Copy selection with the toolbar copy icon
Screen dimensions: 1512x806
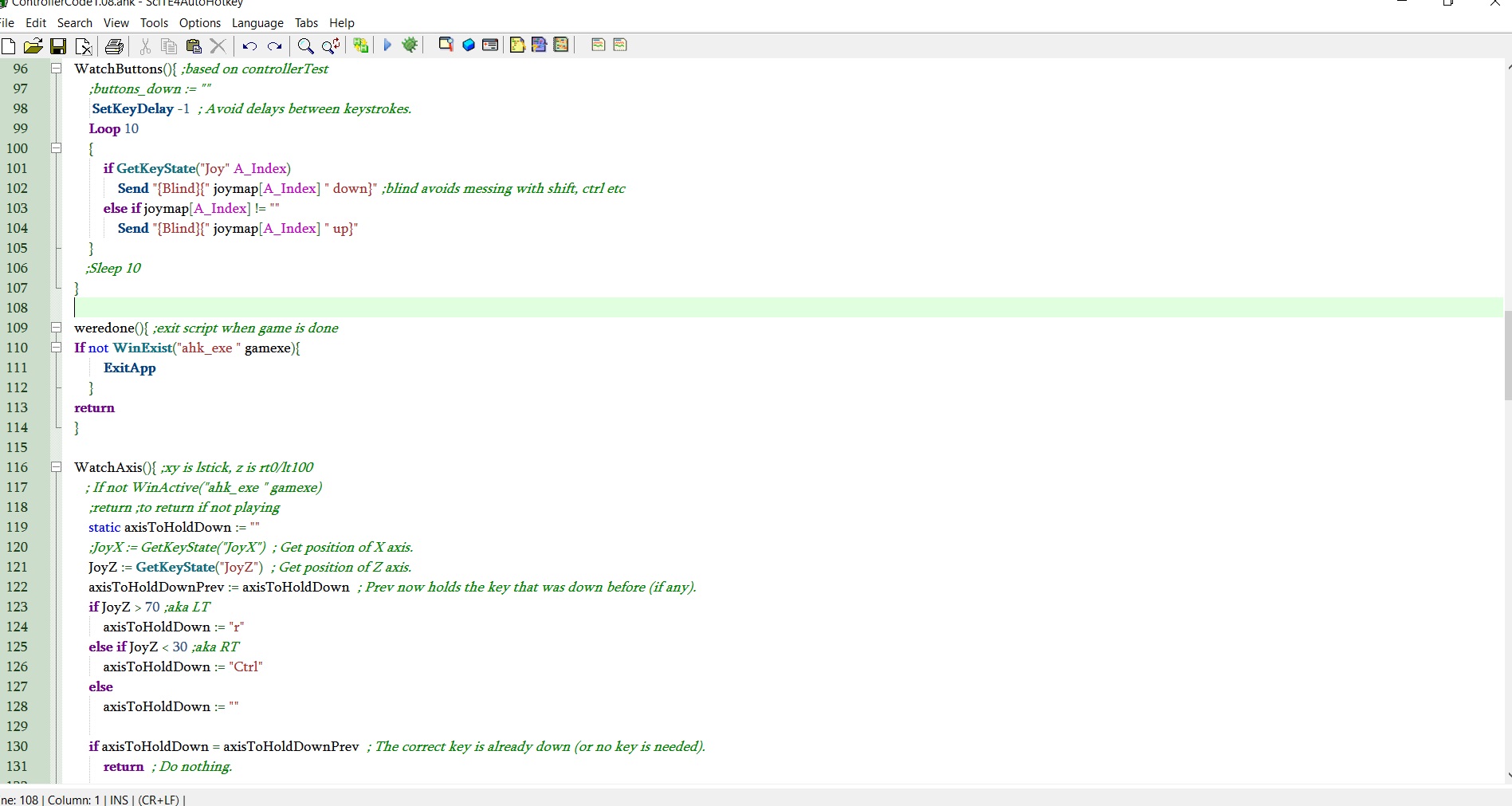[x=169, y=45]
